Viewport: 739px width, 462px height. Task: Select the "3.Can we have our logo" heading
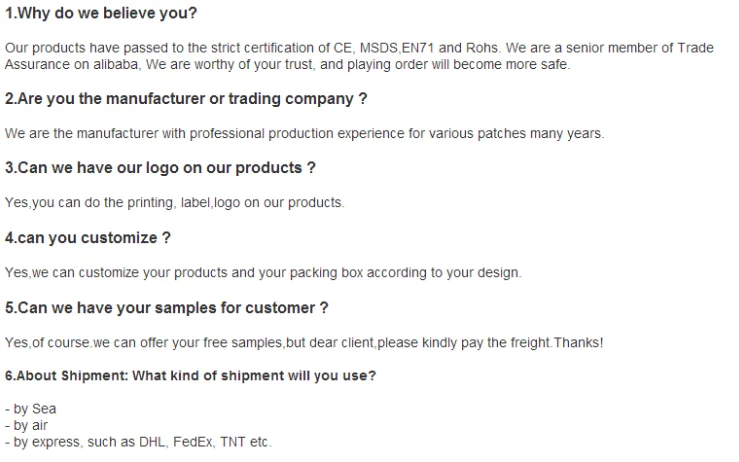pos(160,168)
